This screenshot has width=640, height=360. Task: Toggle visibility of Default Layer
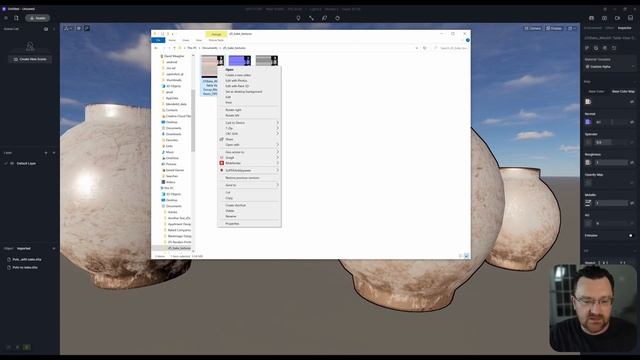point(12,163)
